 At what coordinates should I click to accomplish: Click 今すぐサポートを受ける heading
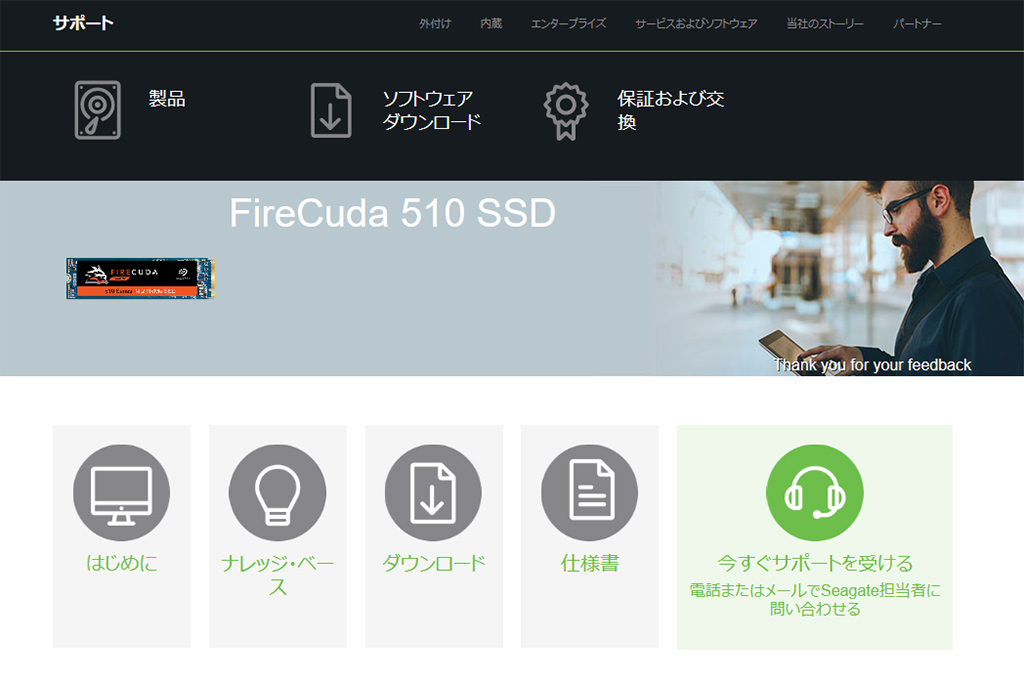click(x=814, y=563)
